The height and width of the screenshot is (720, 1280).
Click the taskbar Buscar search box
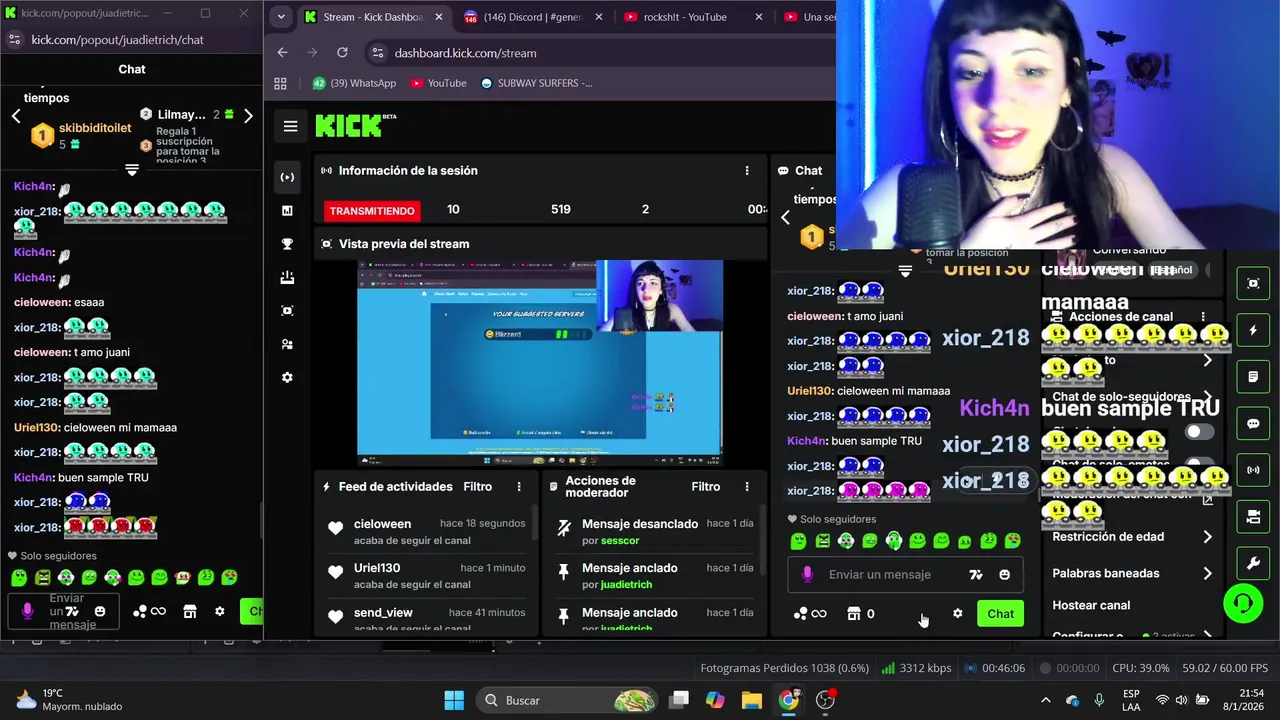(x=566, y=700)
